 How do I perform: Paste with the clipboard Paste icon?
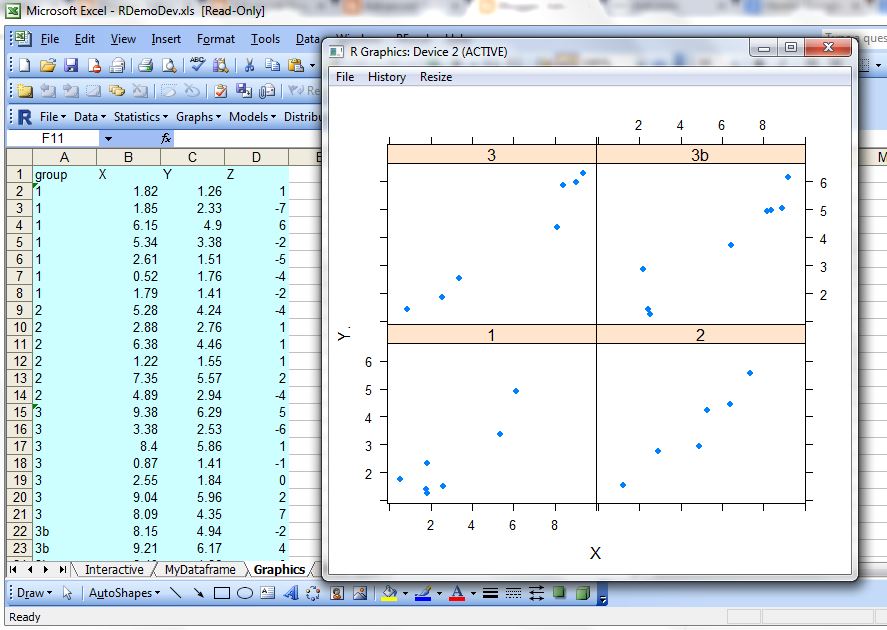click(296, 65)
